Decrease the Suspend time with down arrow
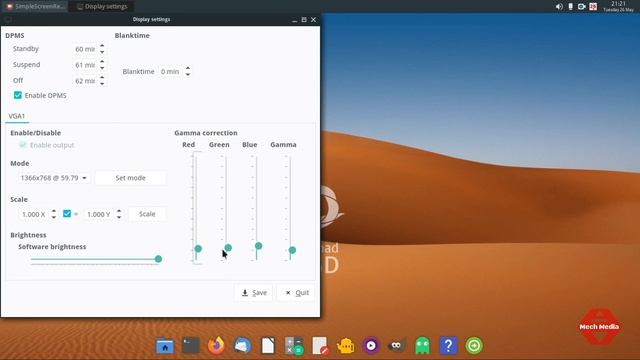This screenshot has width=640, height=360. [x=102, y=68]
